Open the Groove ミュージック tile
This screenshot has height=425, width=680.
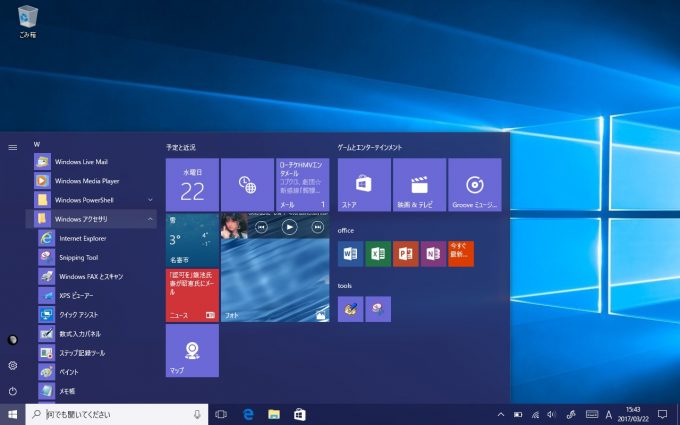[475, 185]
